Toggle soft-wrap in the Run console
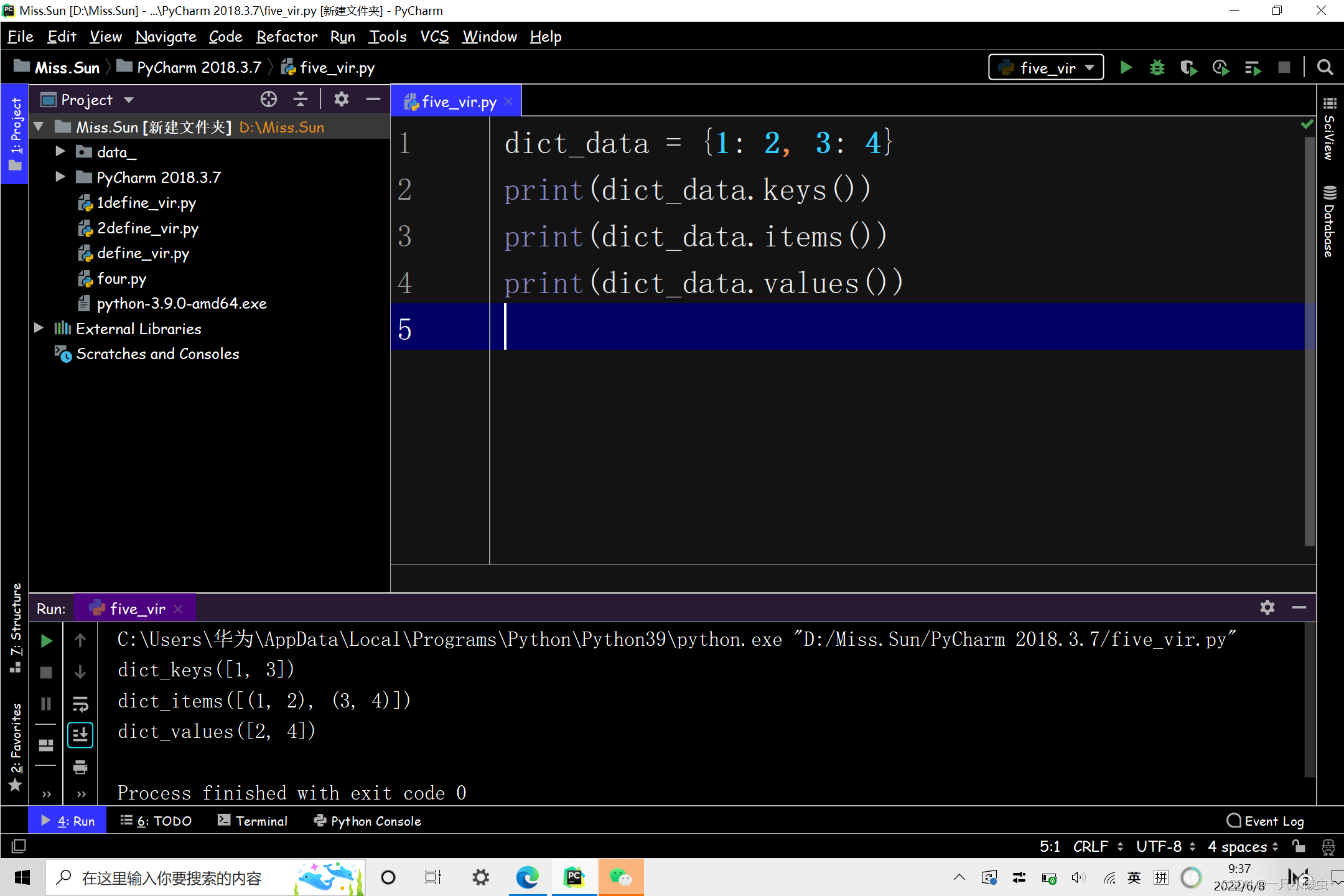This screenshot has height=896, width=1344. click(x=80, y=704)
